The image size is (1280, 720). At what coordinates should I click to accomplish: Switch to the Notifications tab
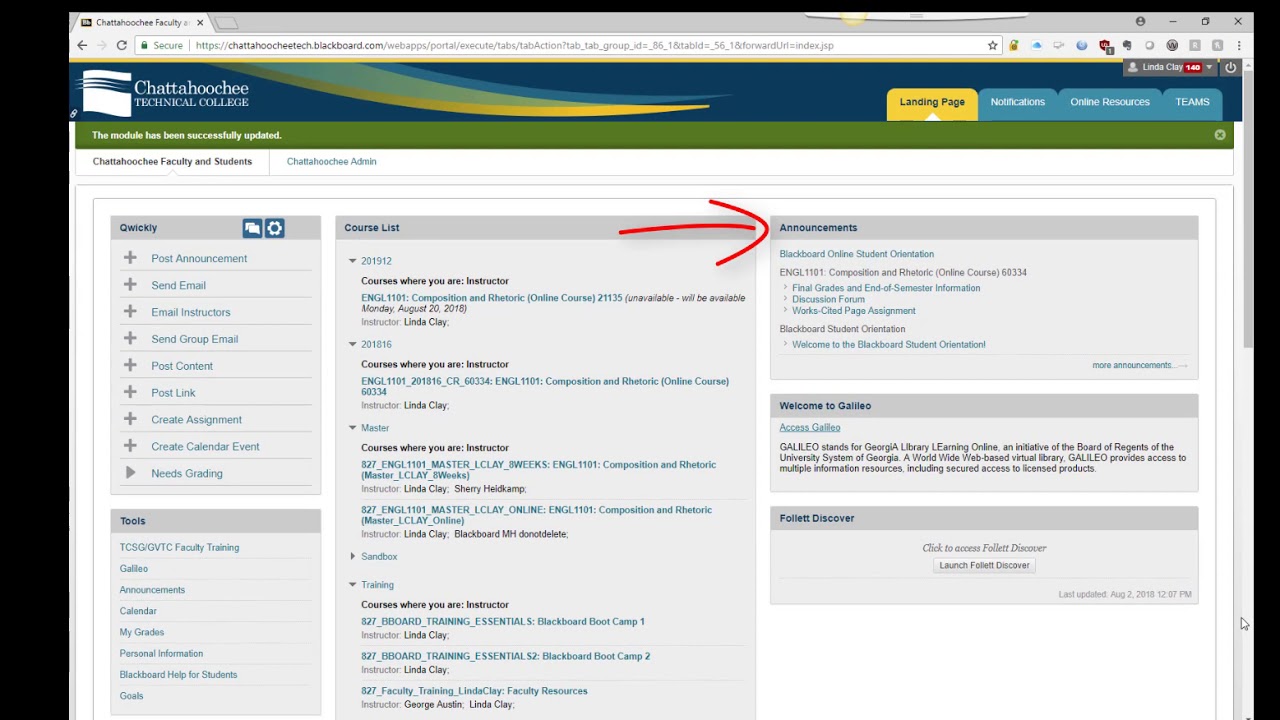click(1018, 102)
